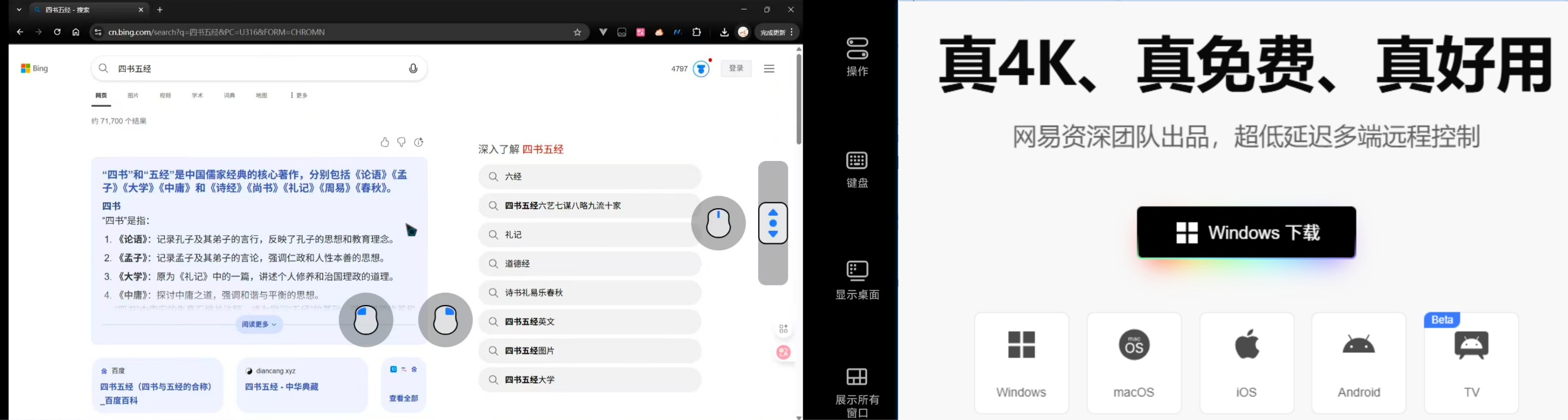The height and width of the screenshot is (420, 1568).
Task: Select the related search 四书五经大学
Action: [590, 379]
